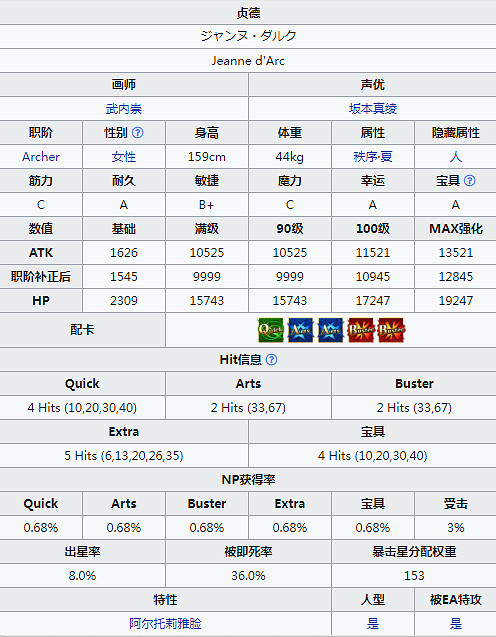This screenshot has height=637, width=496.
Task: Click the second red Buster card icon
Action: click(391, 330)
